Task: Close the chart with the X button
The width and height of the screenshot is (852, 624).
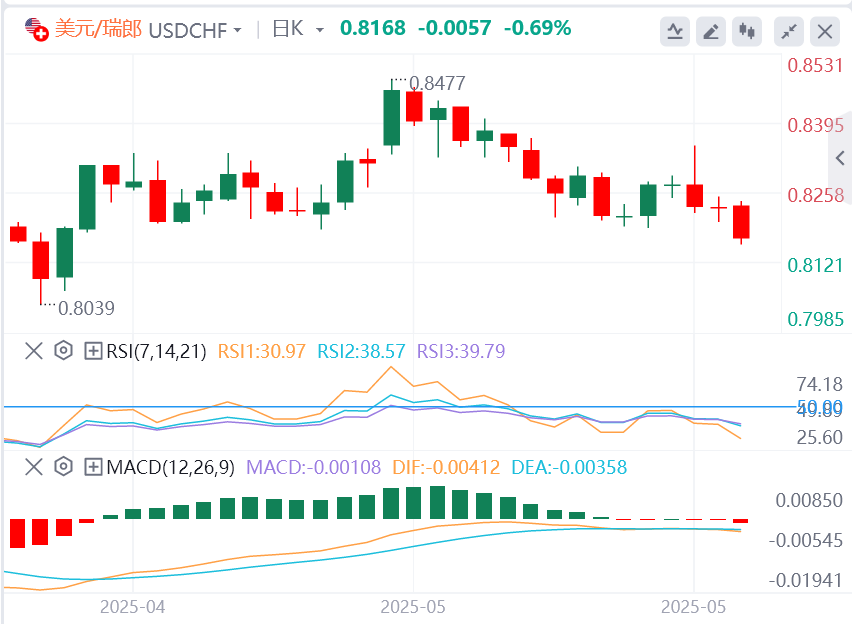Action: coord(825,31)
